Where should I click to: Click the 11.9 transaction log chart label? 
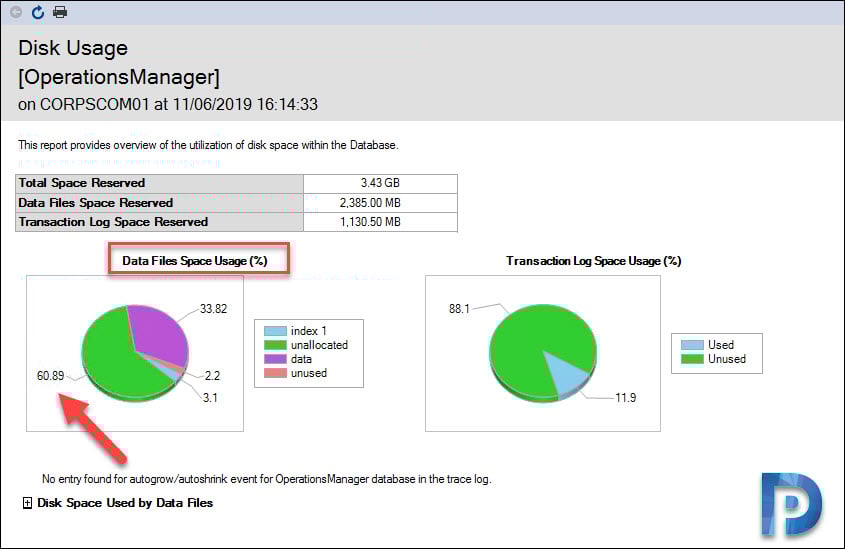click(626, 398)
